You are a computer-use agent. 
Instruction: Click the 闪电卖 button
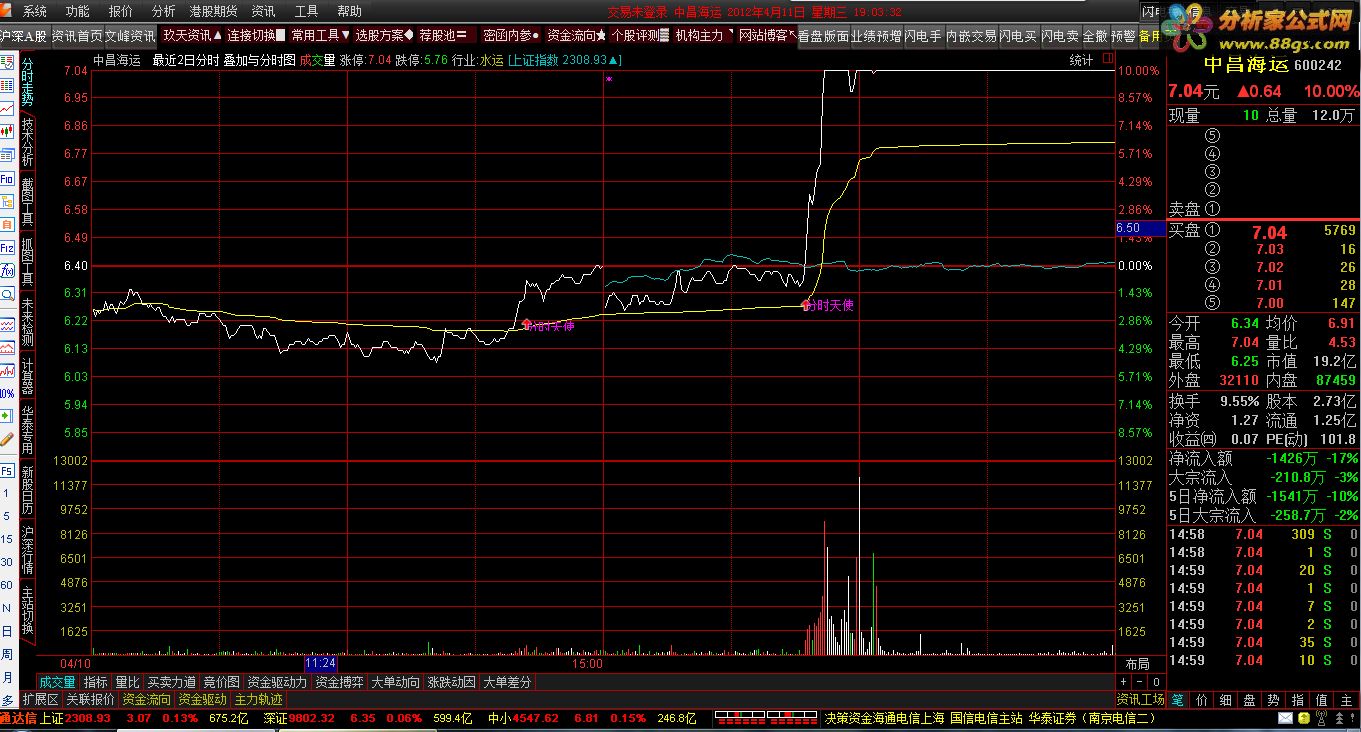click(1060, 36)
